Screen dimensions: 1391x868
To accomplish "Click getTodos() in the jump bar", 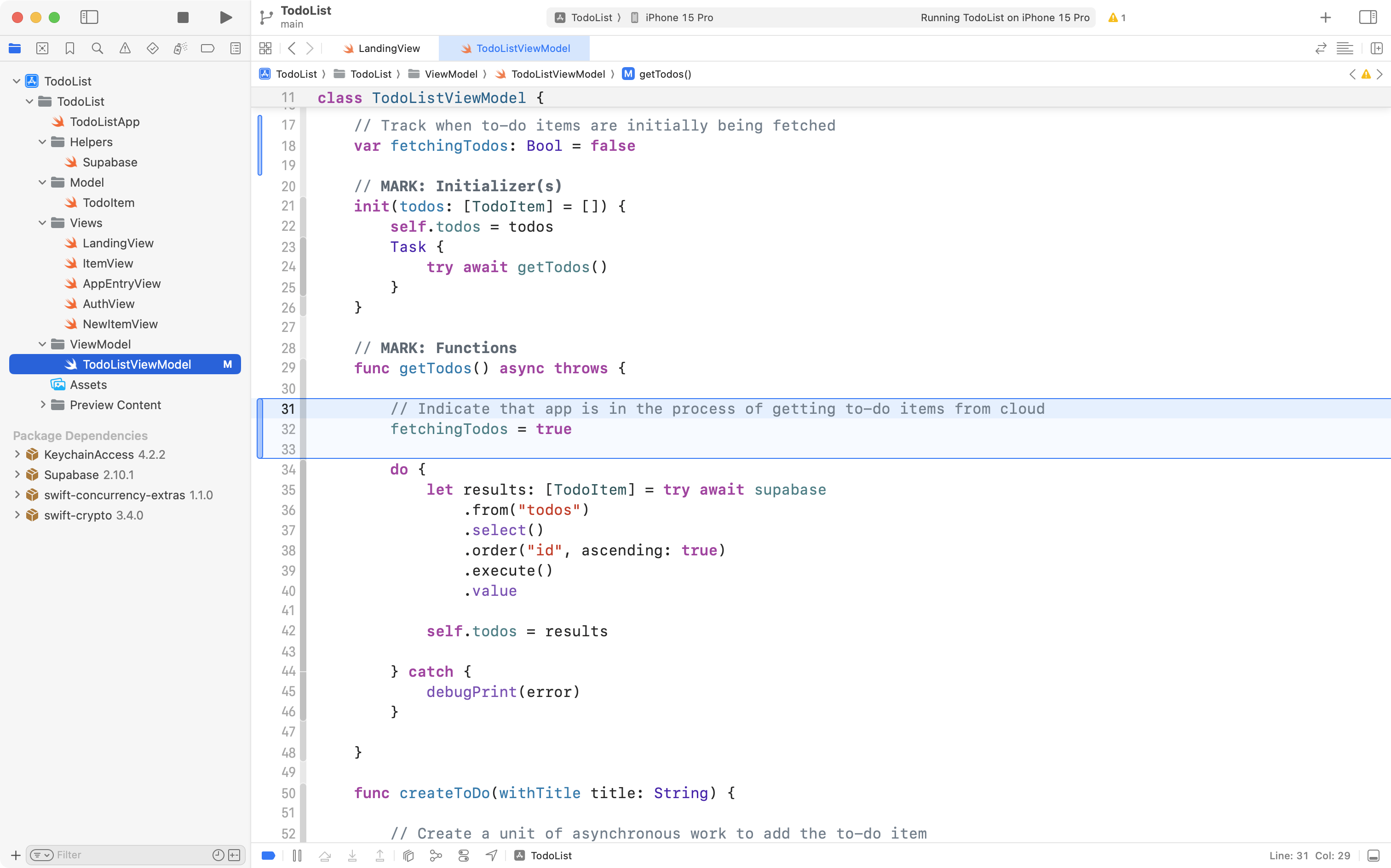I will click(x=665, y=74).
